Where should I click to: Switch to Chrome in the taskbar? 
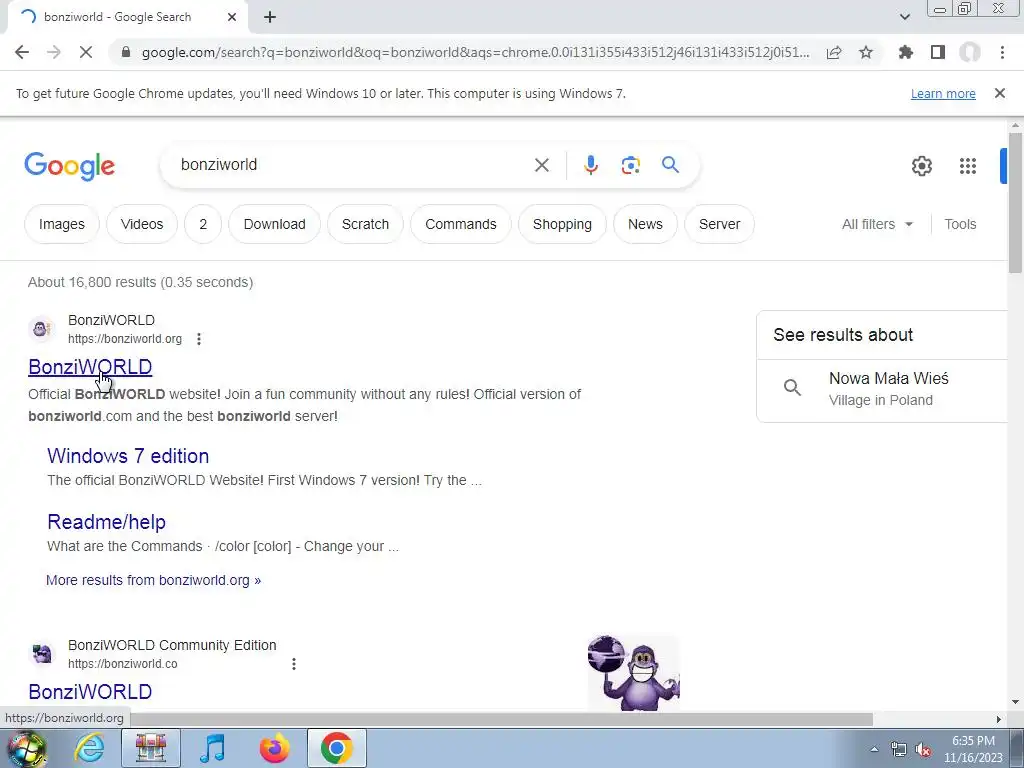[x=336, y=748]
